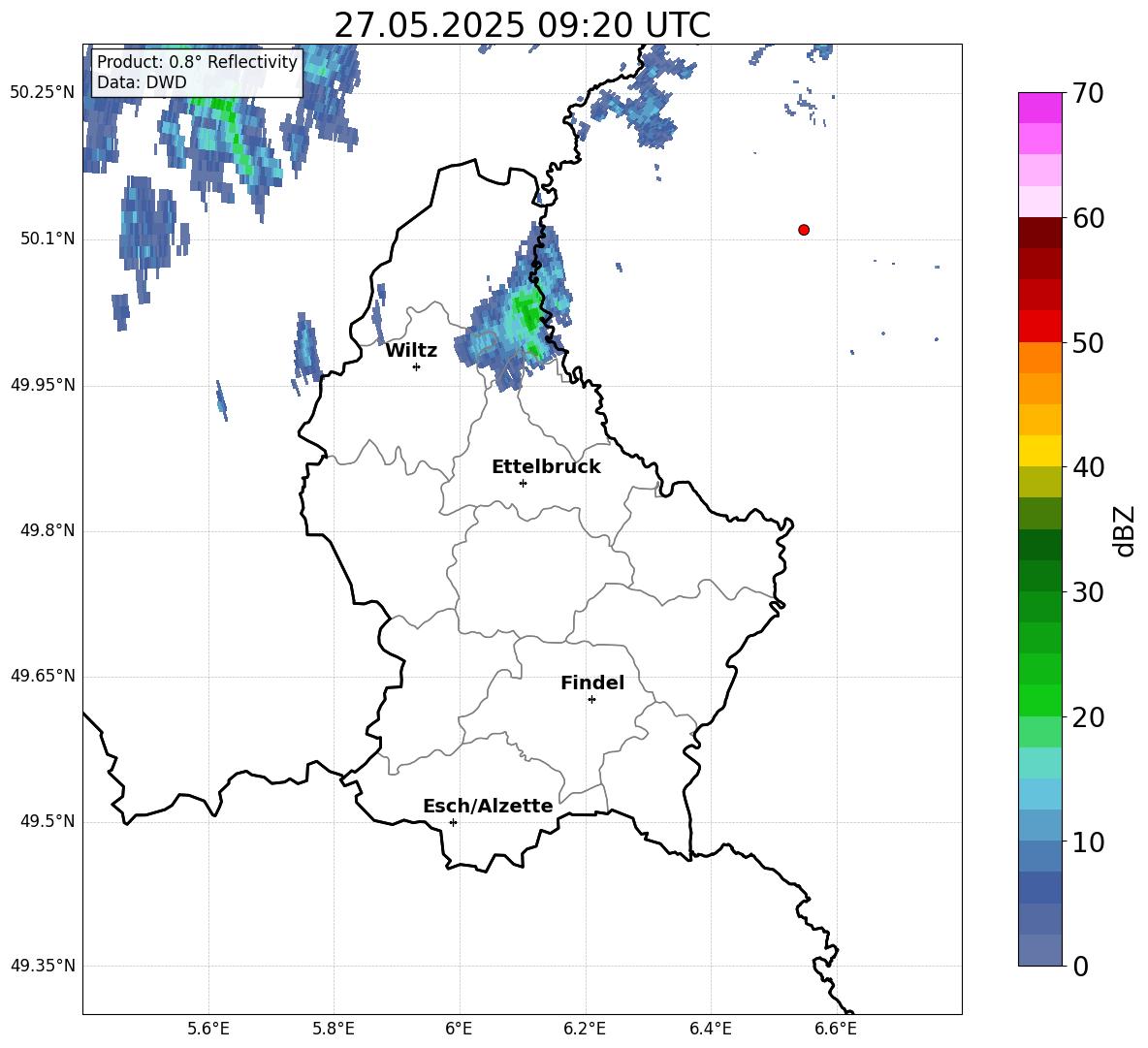Image resolution: width=1148 pixels, height=1048 pixels.
Task: Click the Wiltz station cross marker
Action: 417,366
